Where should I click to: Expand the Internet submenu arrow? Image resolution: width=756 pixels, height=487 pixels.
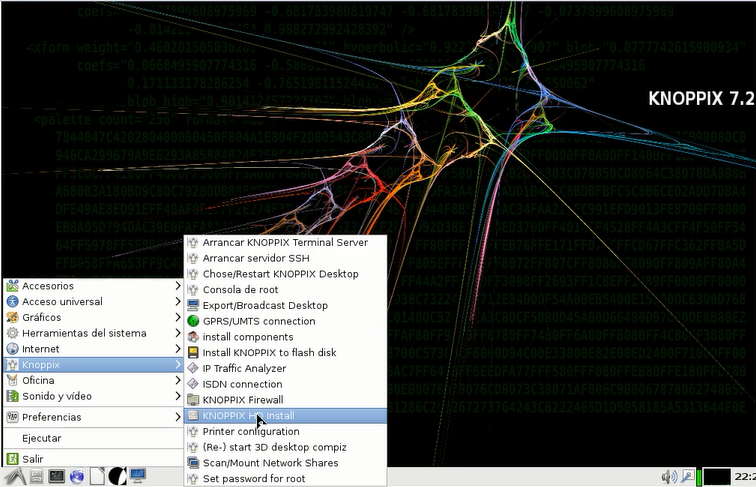click(178, 349)
